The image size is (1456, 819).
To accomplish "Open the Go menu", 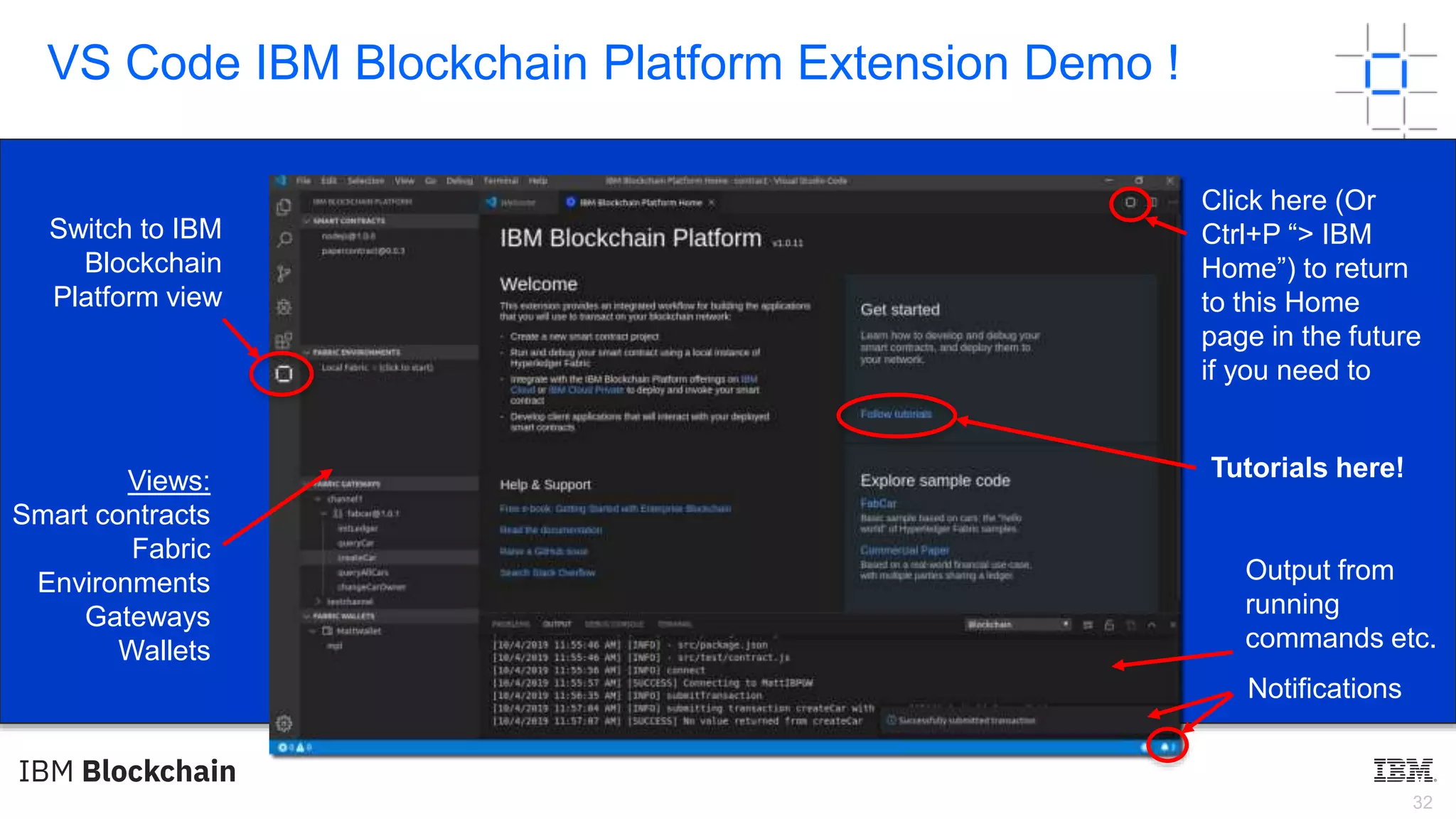I will point(431,181).
